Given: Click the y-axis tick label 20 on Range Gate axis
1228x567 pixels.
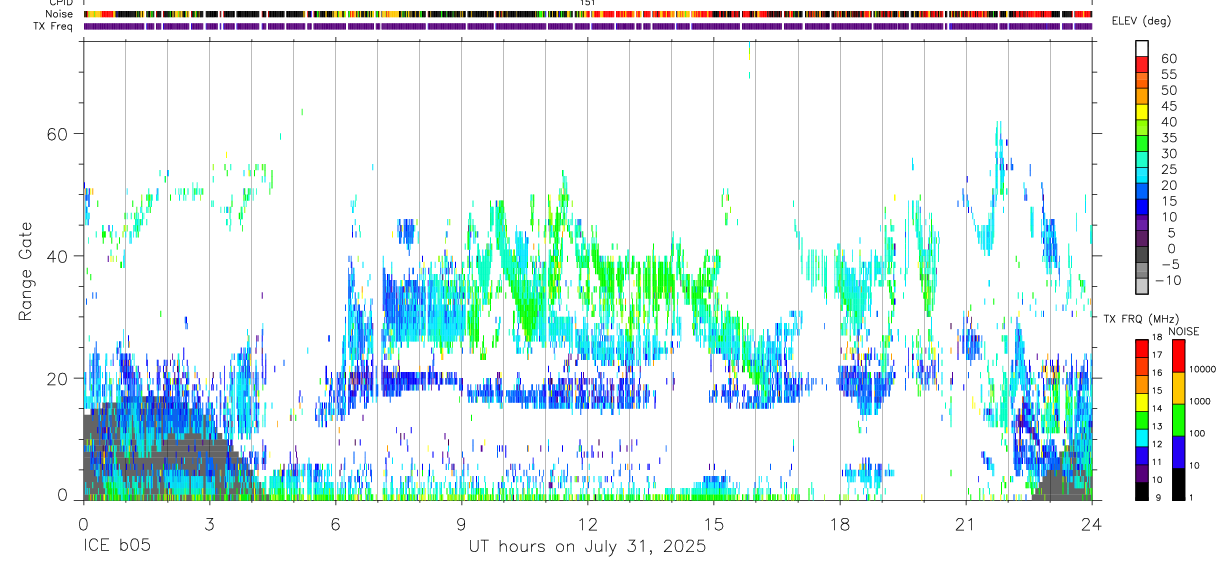Looking at the screenshot, I should click(59, 378).
